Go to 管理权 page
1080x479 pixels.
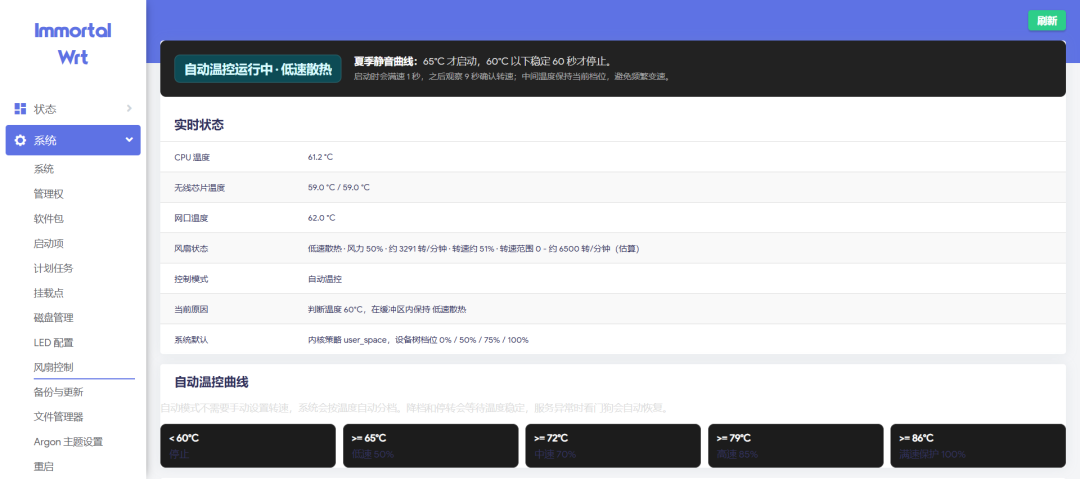click(x=48, y=194)
